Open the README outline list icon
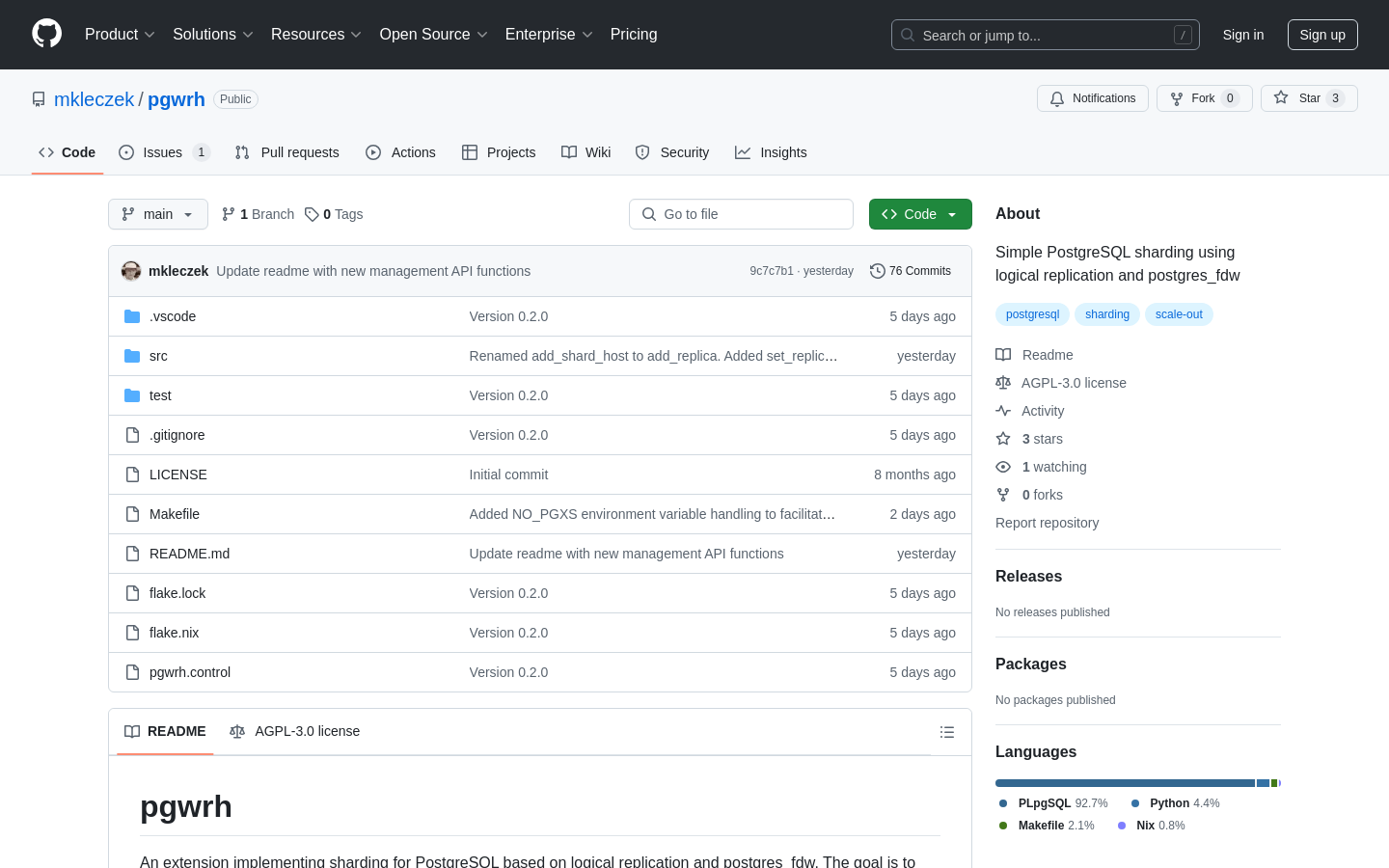Viewport: 1389px width, 868px height. tap(947, 732)
